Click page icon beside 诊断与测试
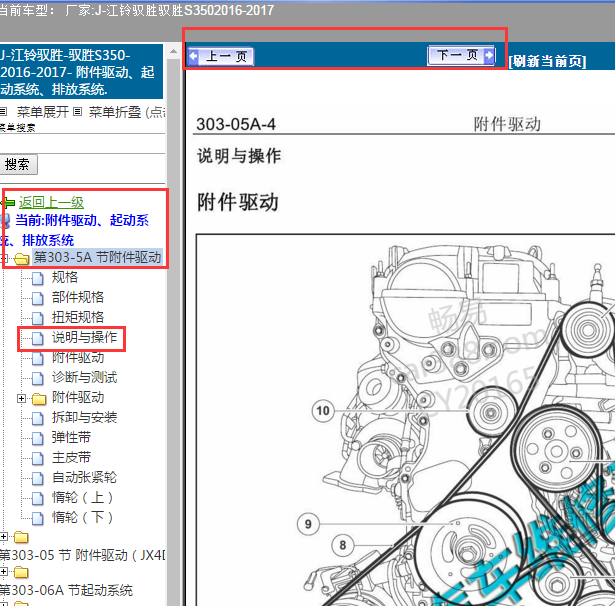 [38, 379]
